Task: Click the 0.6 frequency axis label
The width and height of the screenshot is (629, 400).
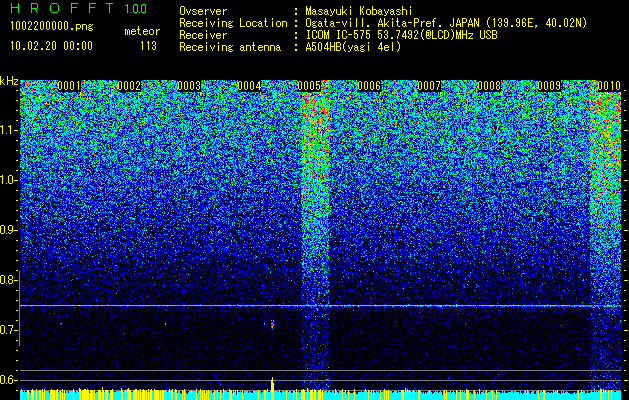Action: pos(8,380)
